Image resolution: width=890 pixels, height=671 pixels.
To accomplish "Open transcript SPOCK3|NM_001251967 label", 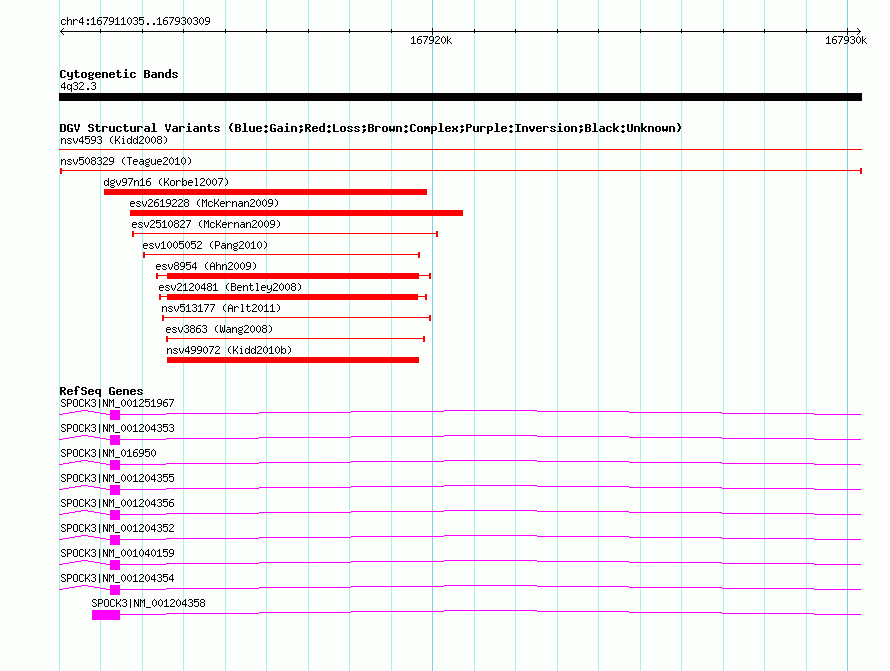I will point(117,403).
